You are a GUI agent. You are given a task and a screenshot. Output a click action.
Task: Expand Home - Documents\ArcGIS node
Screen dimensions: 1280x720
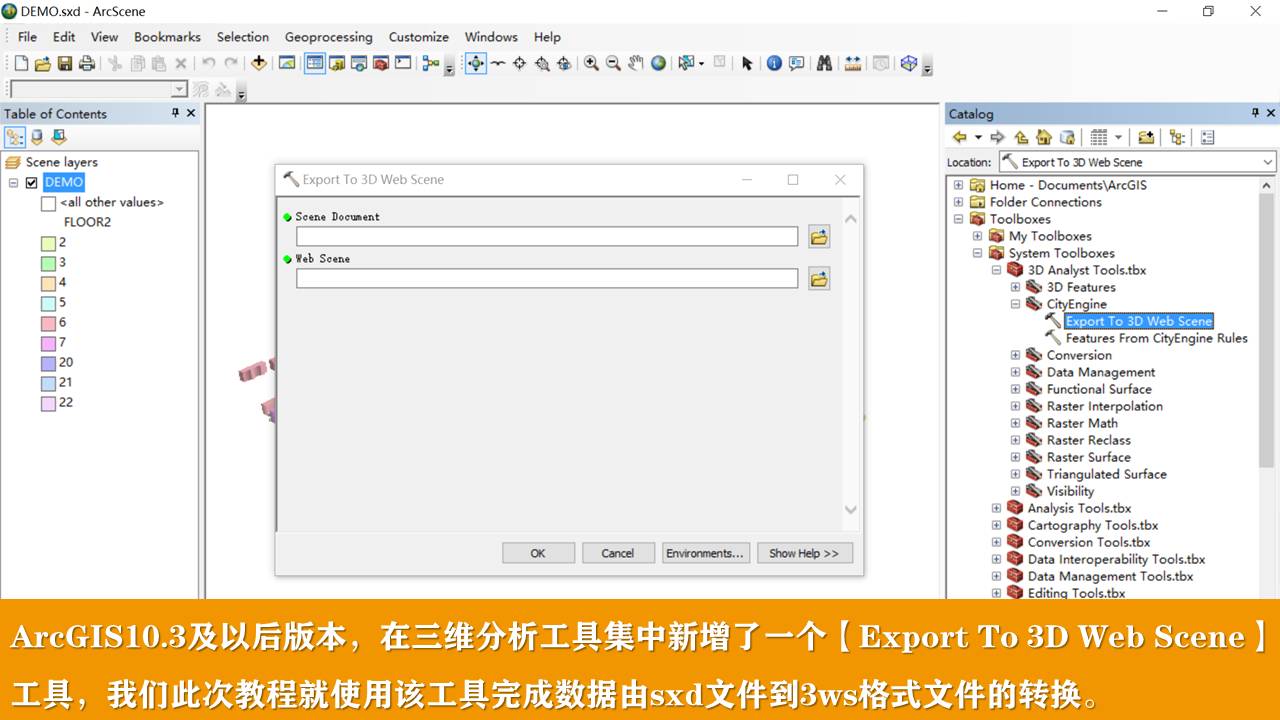[958, 185]
